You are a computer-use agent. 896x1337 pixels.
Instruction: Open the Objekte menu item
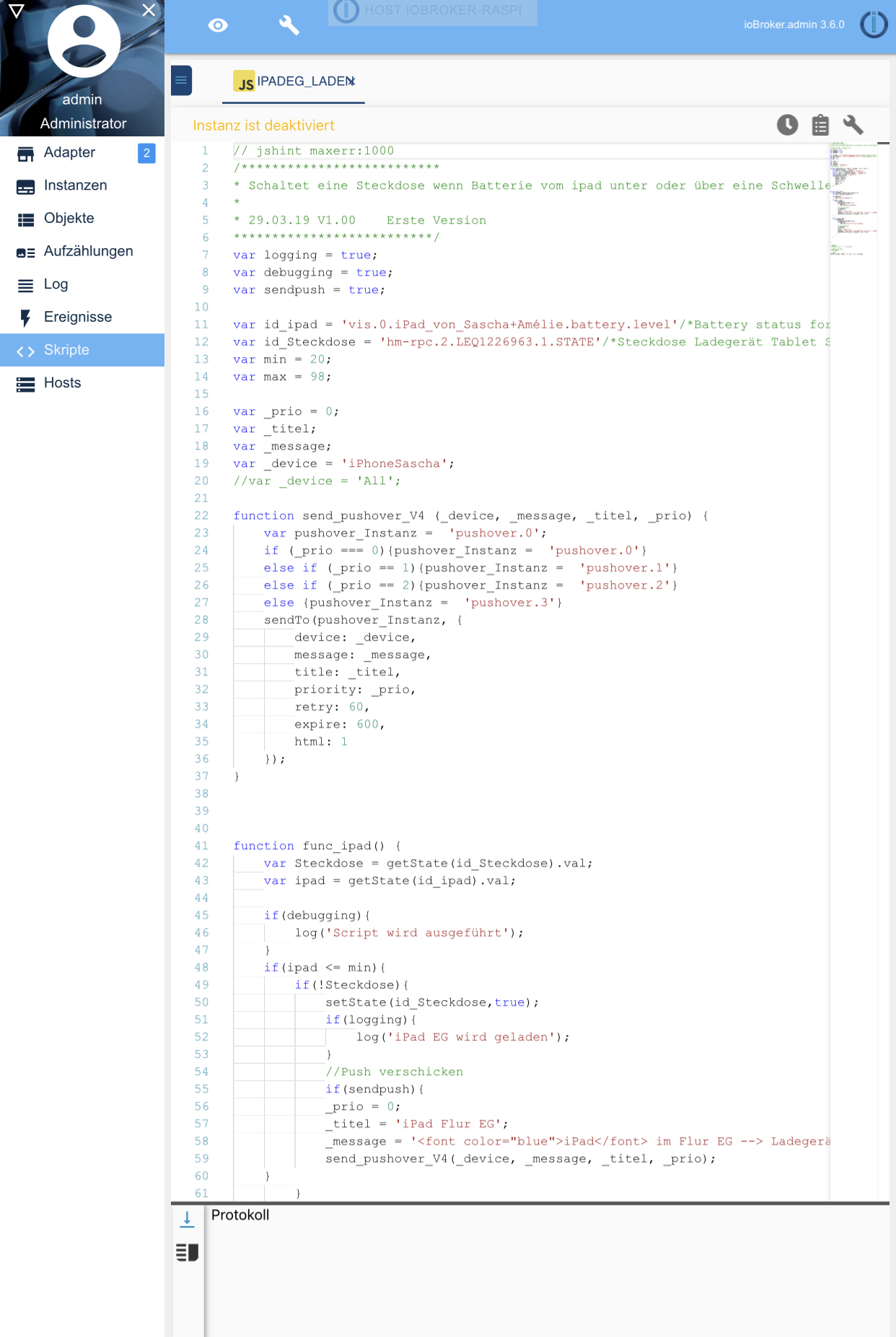pyautogui.click(x=82, y=219)
